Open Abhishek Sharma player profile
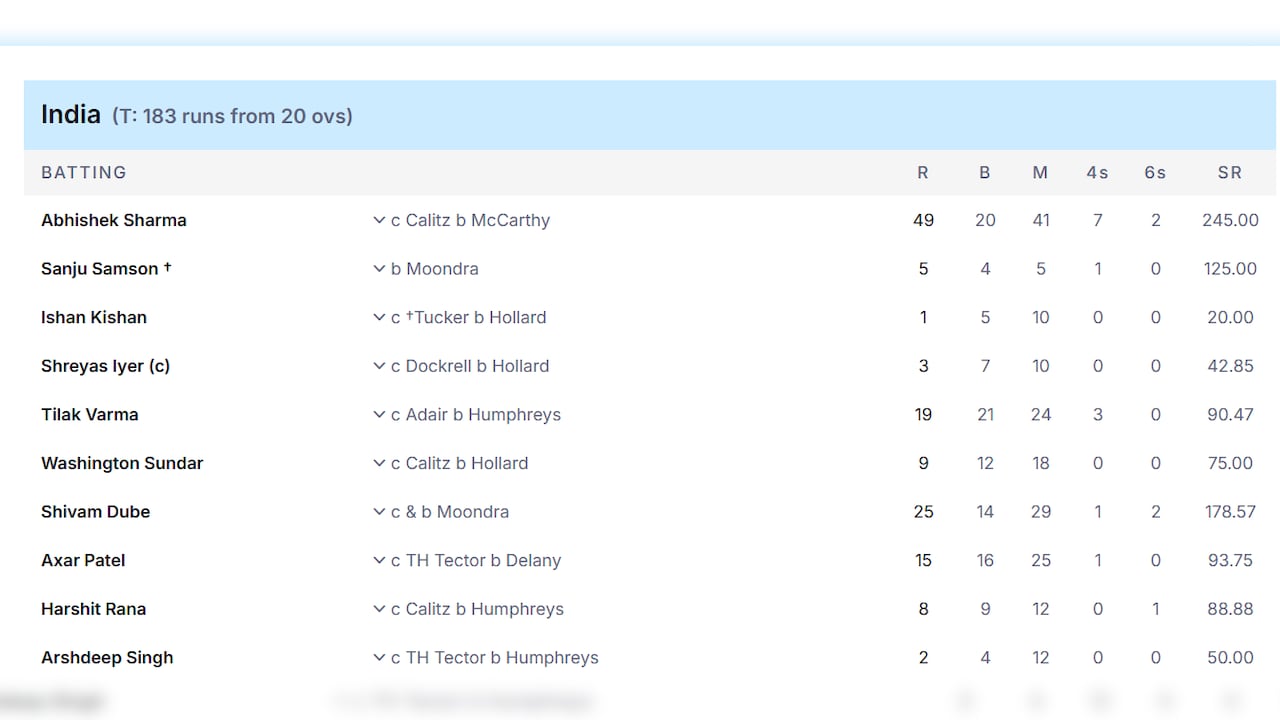Image resolution: width=1280 pixels, height=720 pixels. [114, 220]
